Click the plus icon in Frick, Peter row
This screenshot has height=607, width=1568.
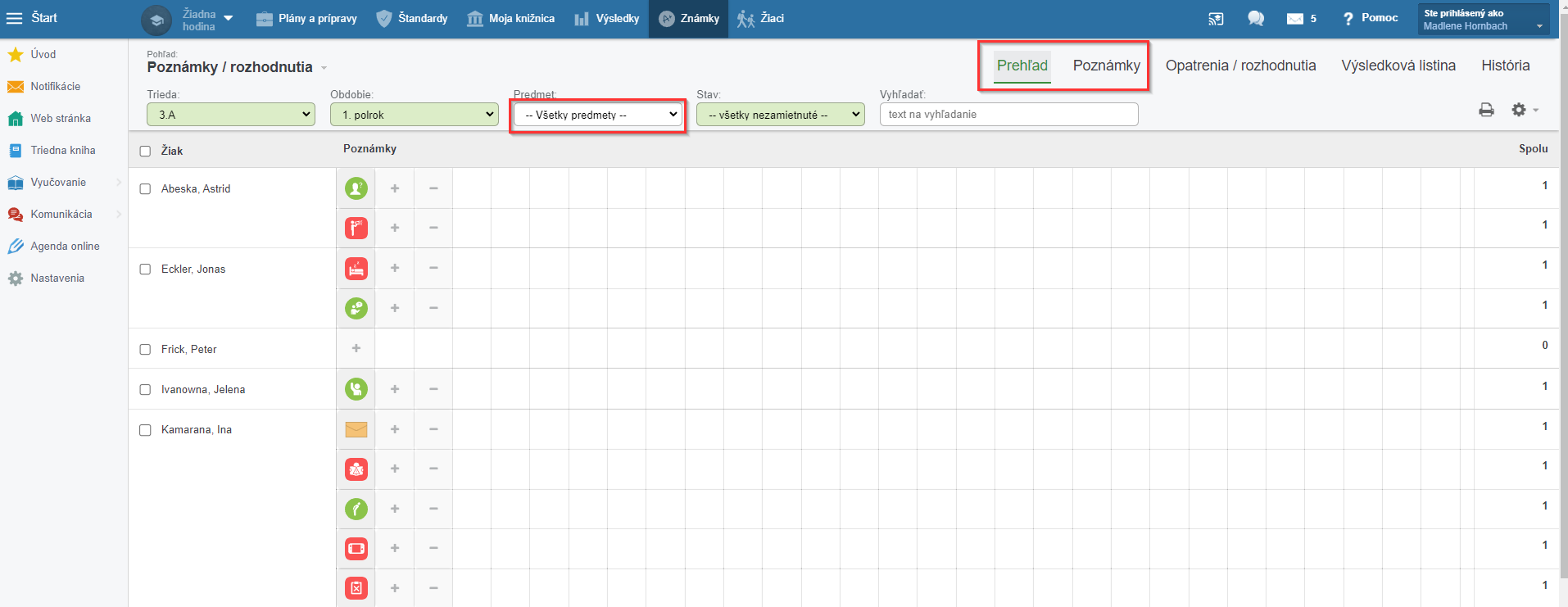pos(356,348)
